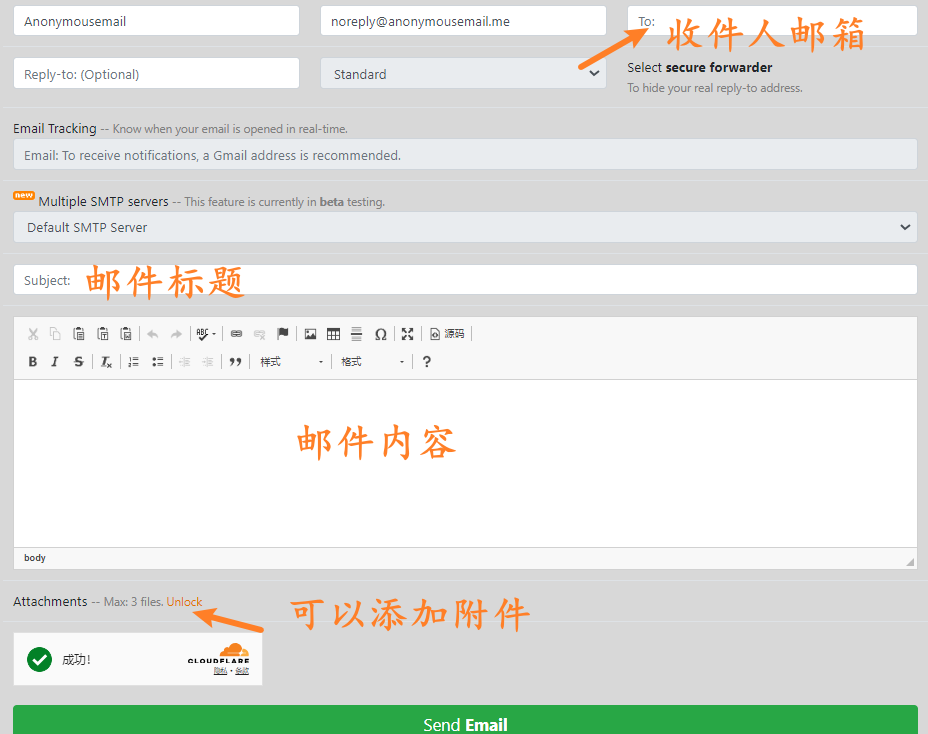This screenshot has height=734, width=928.
Task: Open the Standard forwarder dropdown
Action: [x=463, y=74]
